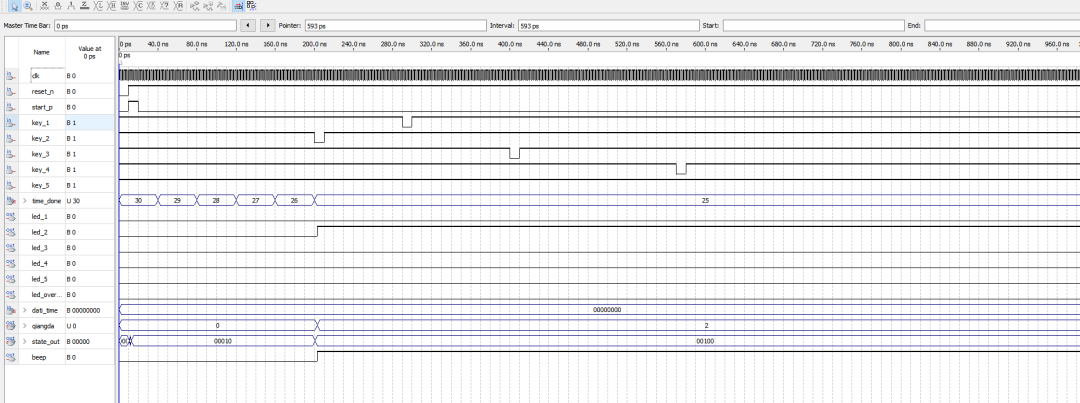1080x403 pixels.
Task: Move the master time bar to the next transition
Action: pyautogui.click(x=267, y=24)
